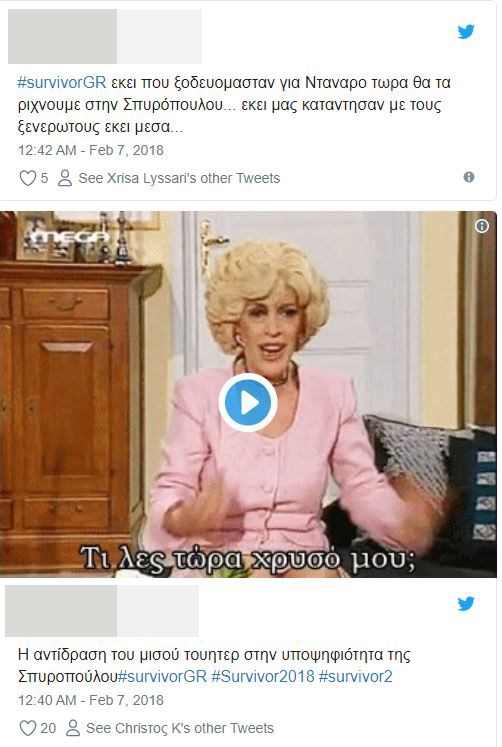Open #survivorGR hashtag in the second tweet
502x747 pixels.
pyautogui.click(x=162, y=676)
